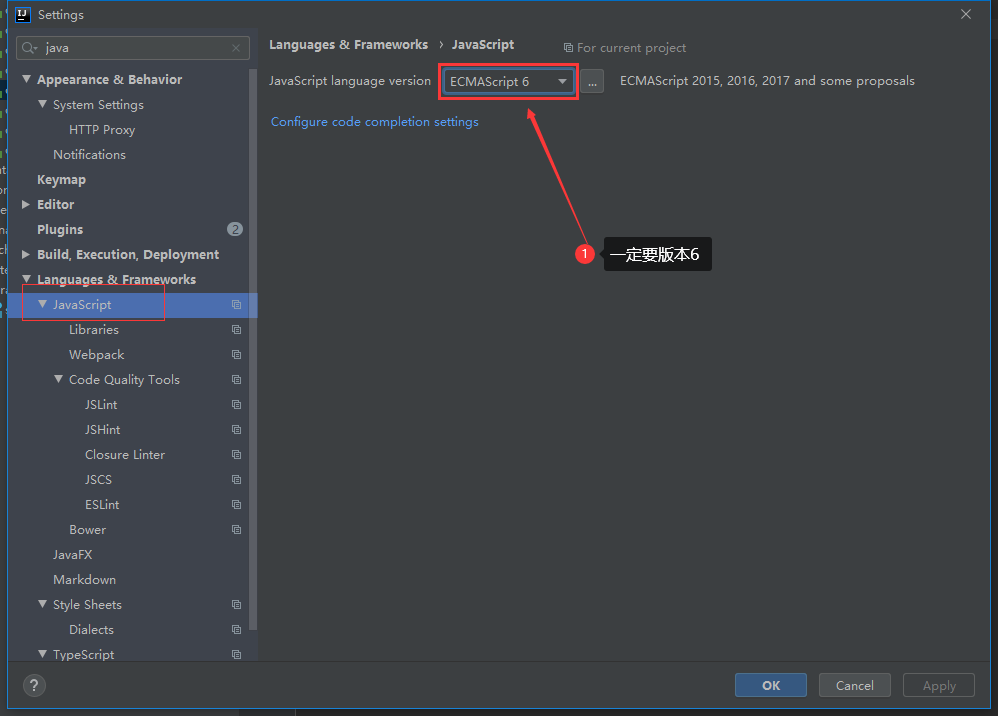
Task: Select Dialects under Style Sheets
Action: [x=91, y=629]
